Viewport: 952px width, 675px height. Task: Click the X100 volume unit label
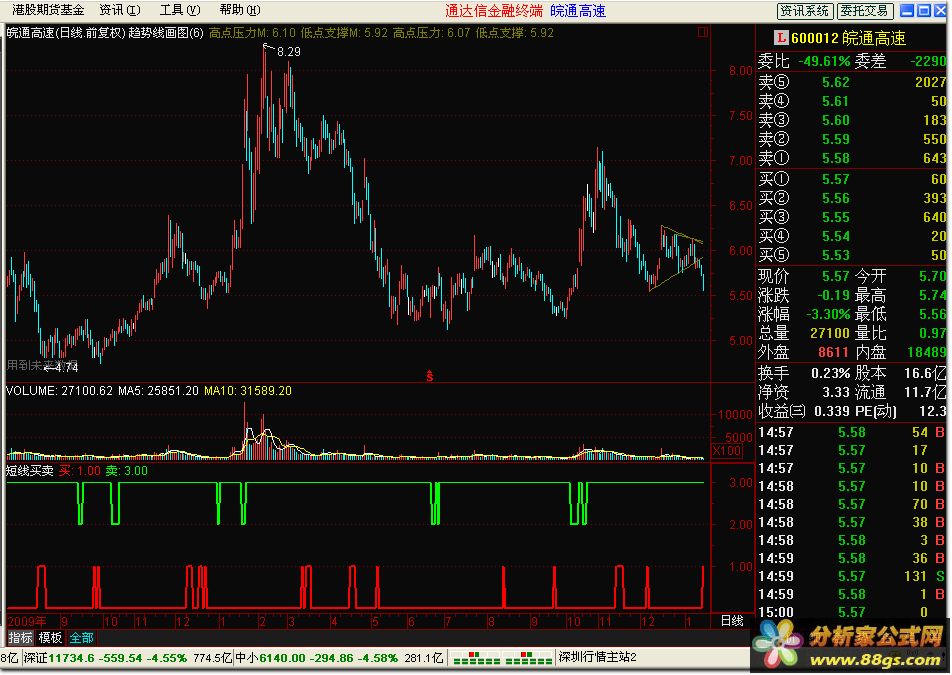click(726, 450)
